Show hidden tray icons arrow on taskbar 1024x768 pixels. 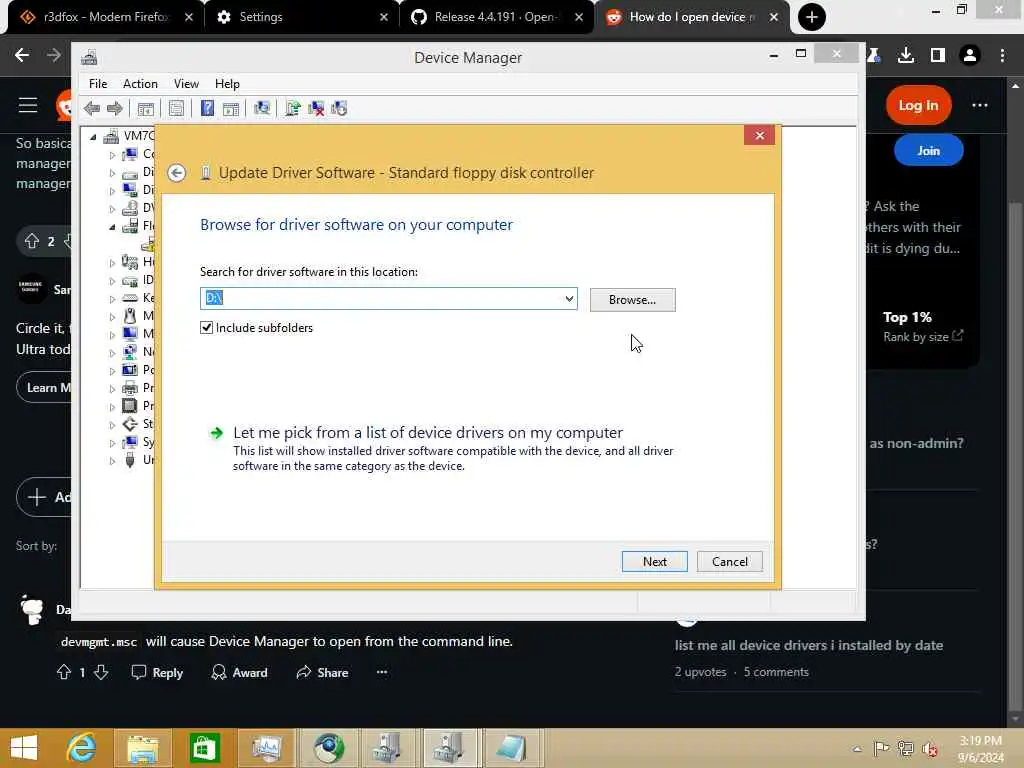857,749
